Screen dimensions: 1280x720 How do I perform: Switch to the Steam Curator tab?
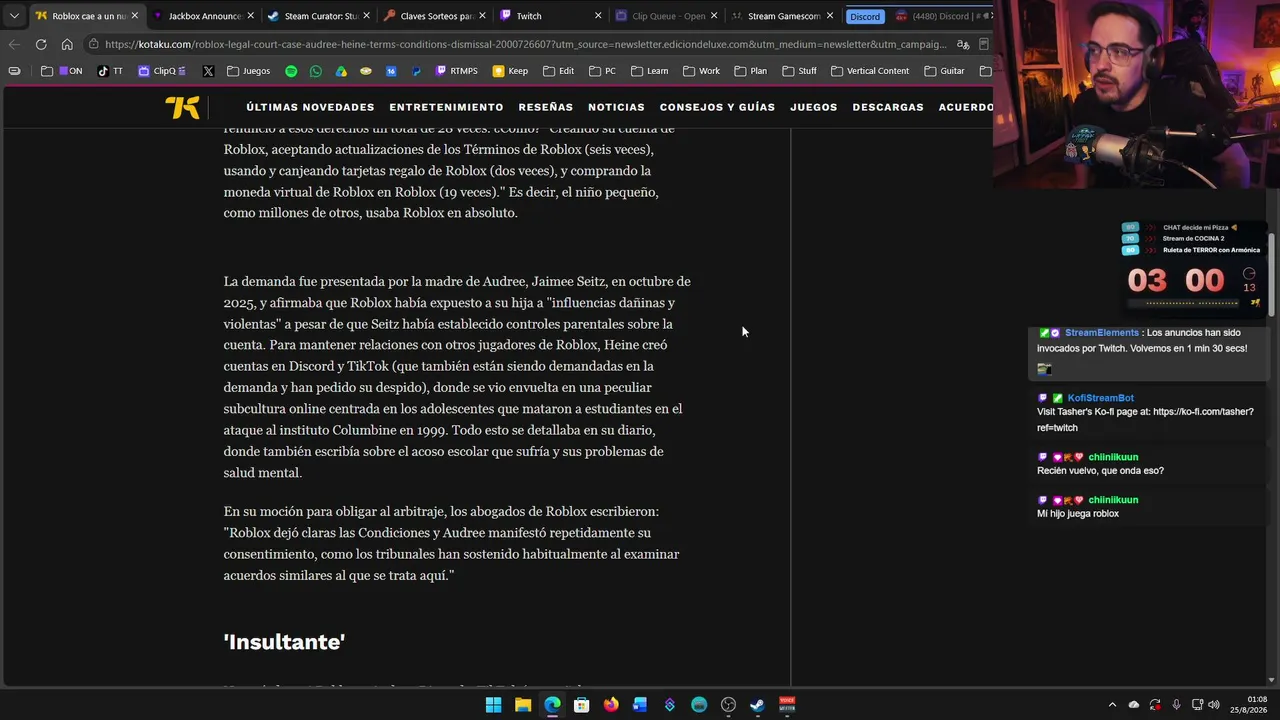pyautogui.click(x=318, y=16)
